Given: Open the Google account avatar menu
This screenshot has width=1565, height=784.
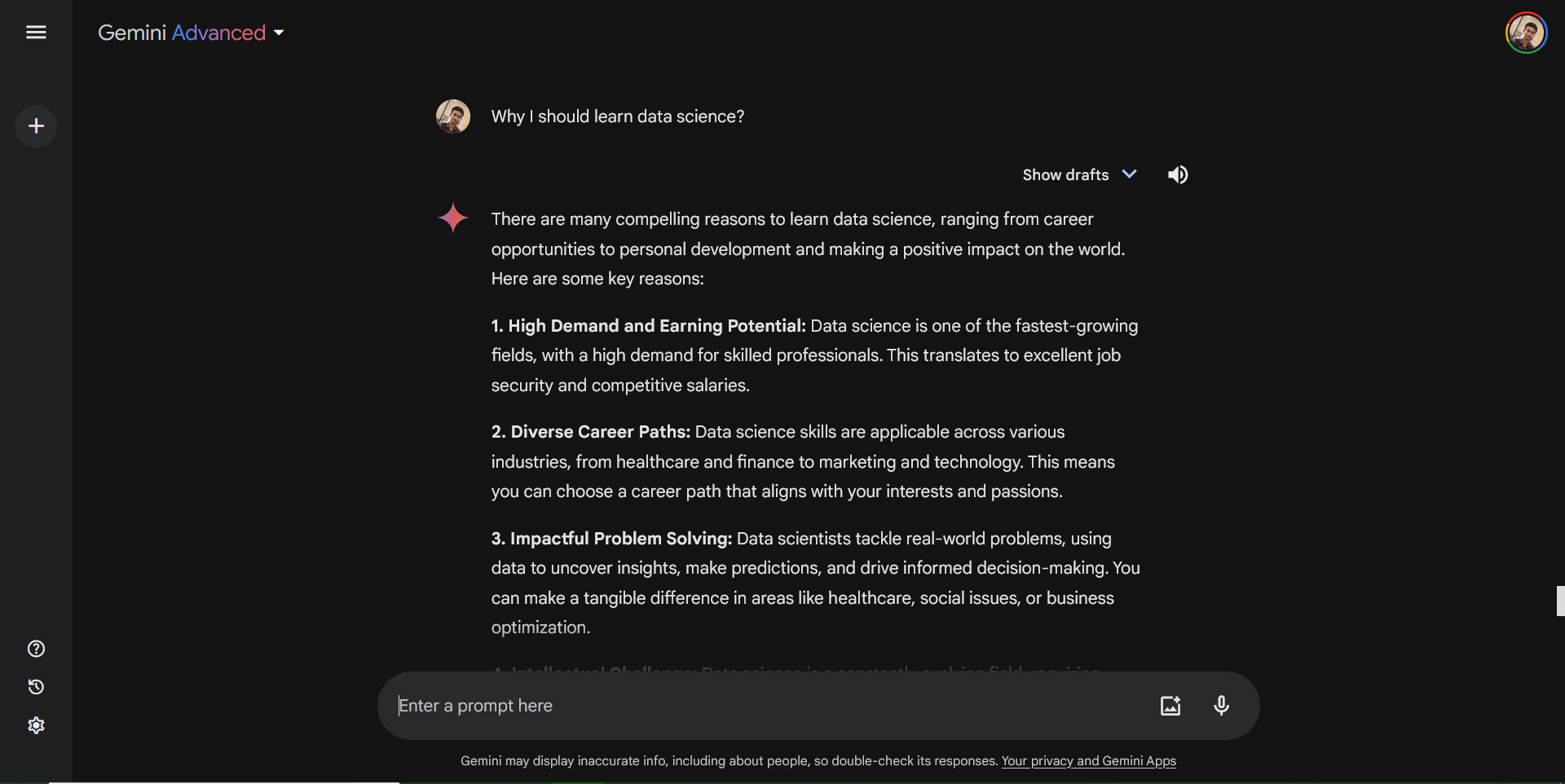Looking at the screenshot, I should coord(1526,33).
